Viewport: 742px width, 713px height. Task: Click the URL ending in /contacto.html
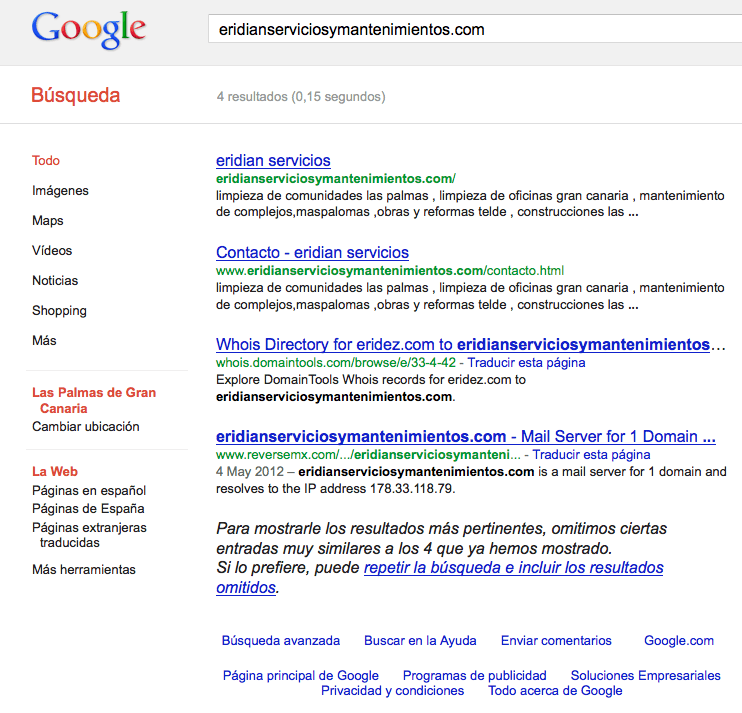tap(390, 271)
